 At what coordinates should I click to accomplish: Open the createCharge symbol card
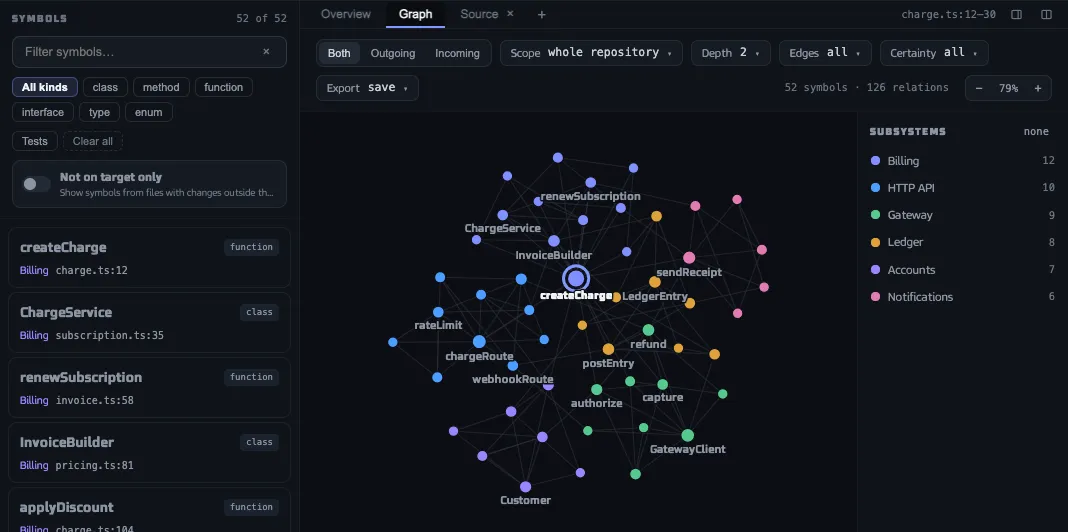149,257
